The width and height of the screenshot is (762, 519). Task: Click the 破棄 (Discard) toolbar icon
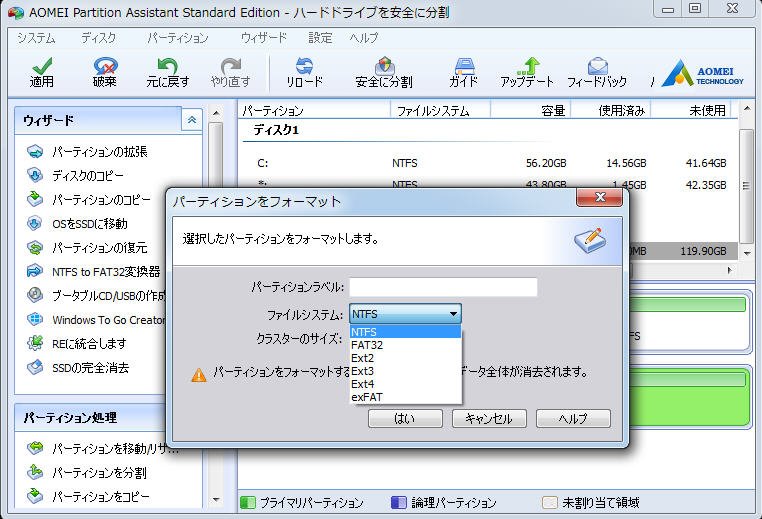[105, 73]
